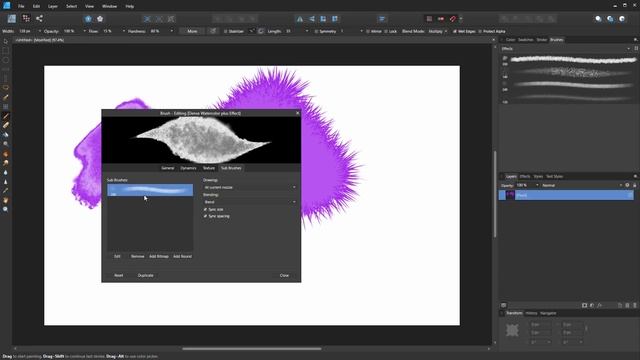Select the Move tool in left toolbar
The width and height of the screenshot is (640, 360).
[x=5, y=42]
